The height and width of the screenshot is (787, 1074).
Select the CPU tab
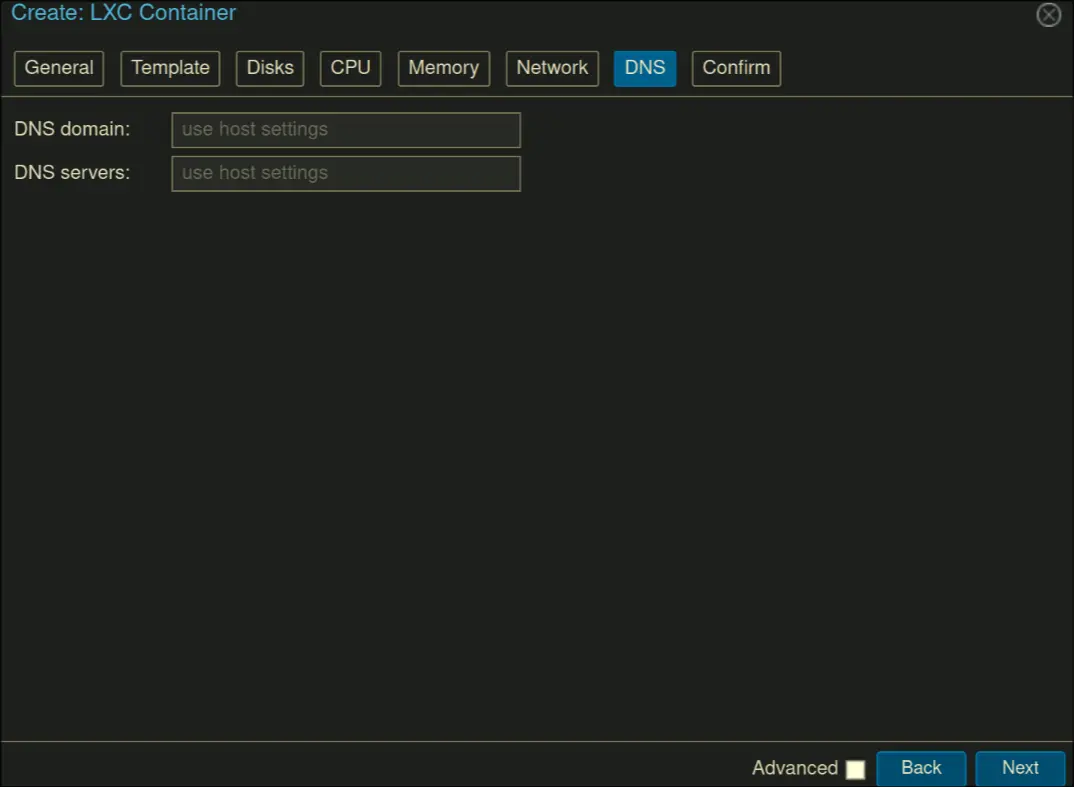[x=350, y=68]
